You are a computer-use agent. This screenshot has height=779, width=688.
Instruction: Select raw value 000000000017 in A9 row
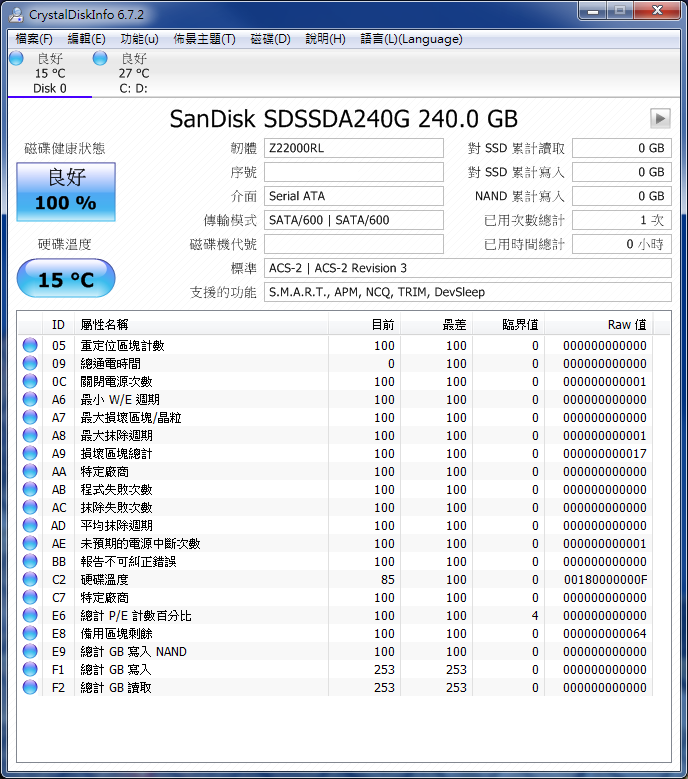click(605, 454)
